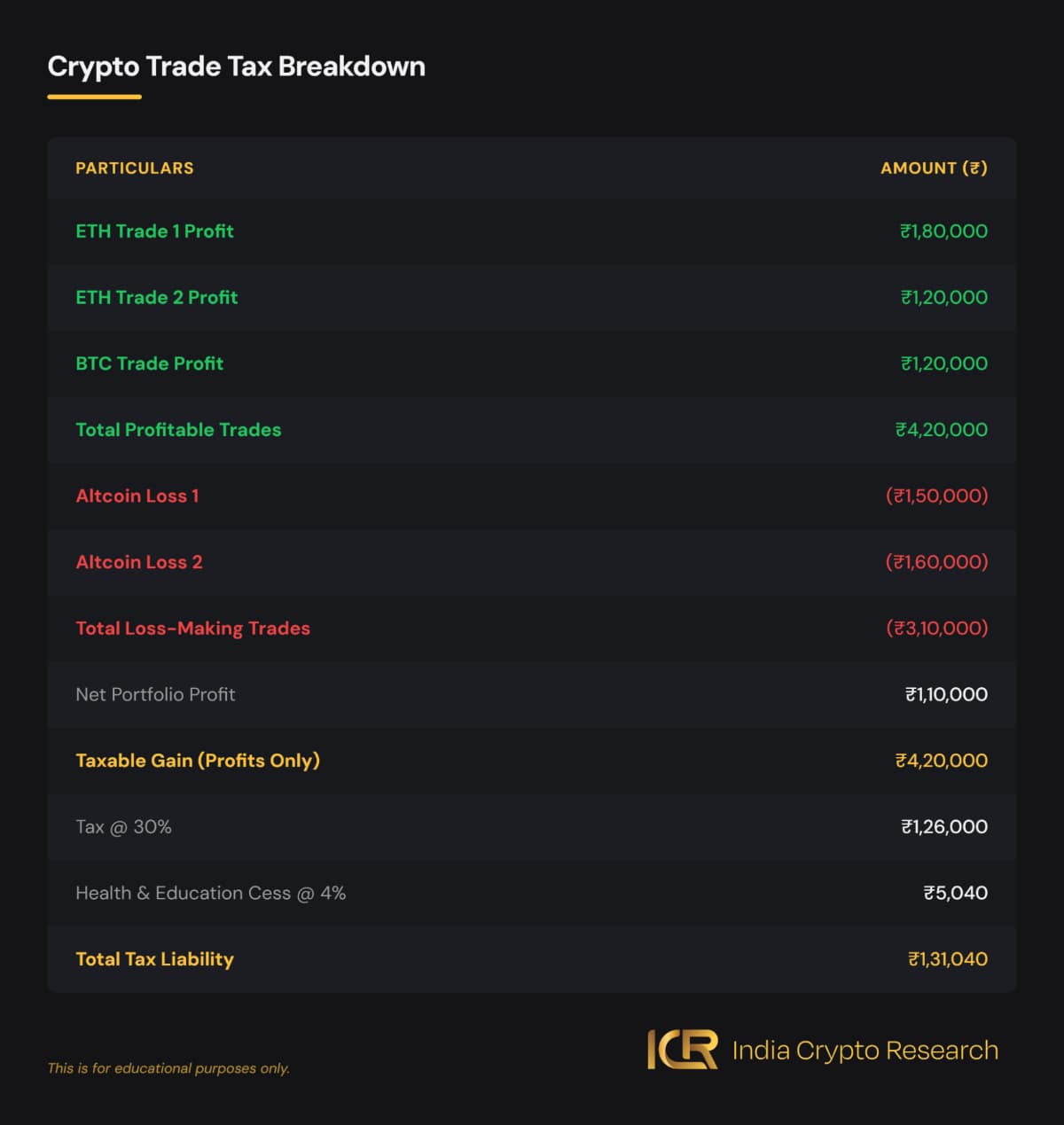Click the Net Portfolio Profit label

tap(155, 695)
